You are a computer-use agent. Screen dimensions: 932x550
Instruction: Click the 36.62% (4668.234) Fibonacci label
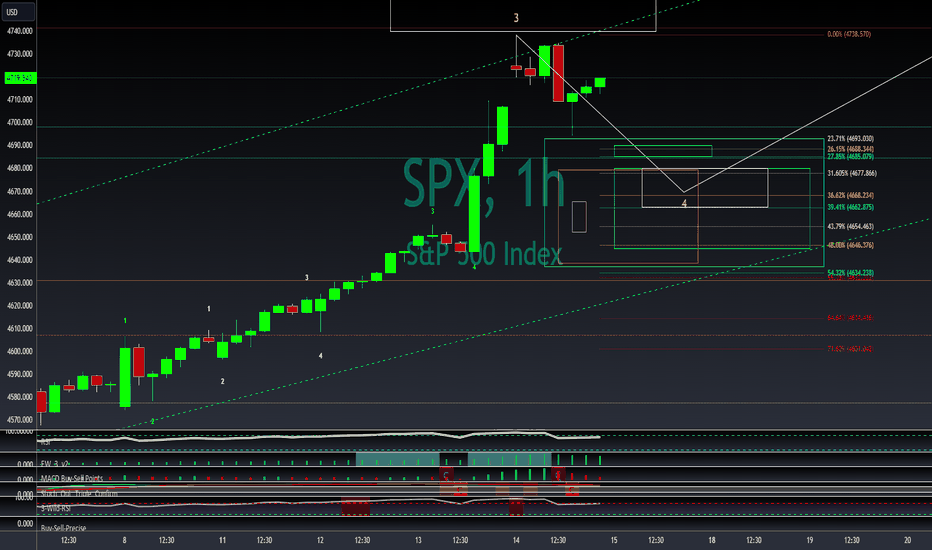[851, 196]
